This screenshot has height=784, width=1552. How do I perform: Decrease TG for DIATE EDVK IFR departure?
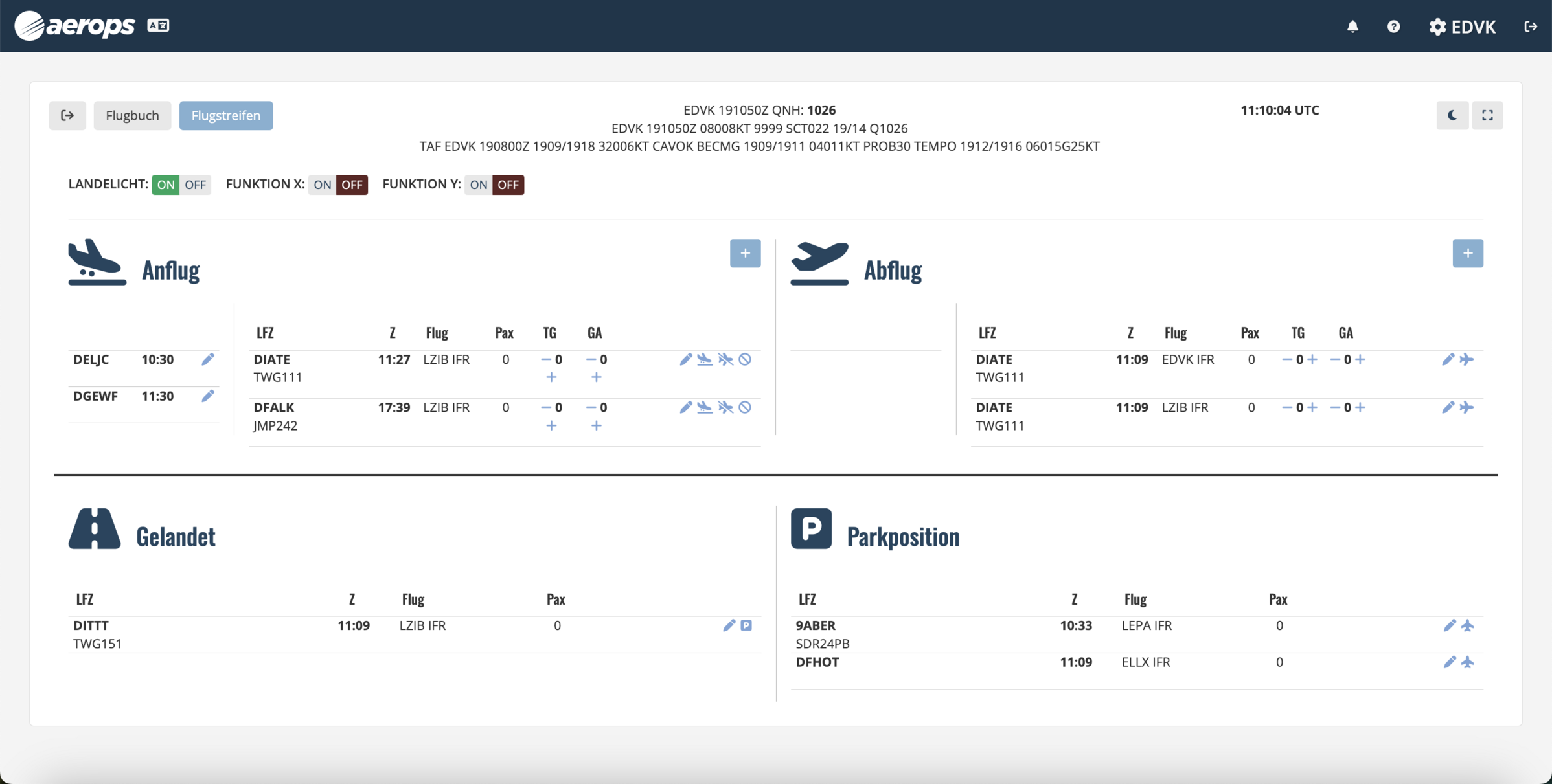coord(1287,359)
